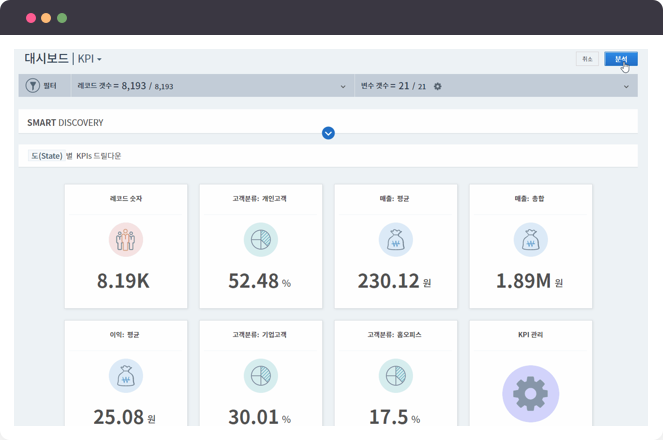663x440 pixels.
Task: Click the 8.19K record count value
Action: point(123,281)
